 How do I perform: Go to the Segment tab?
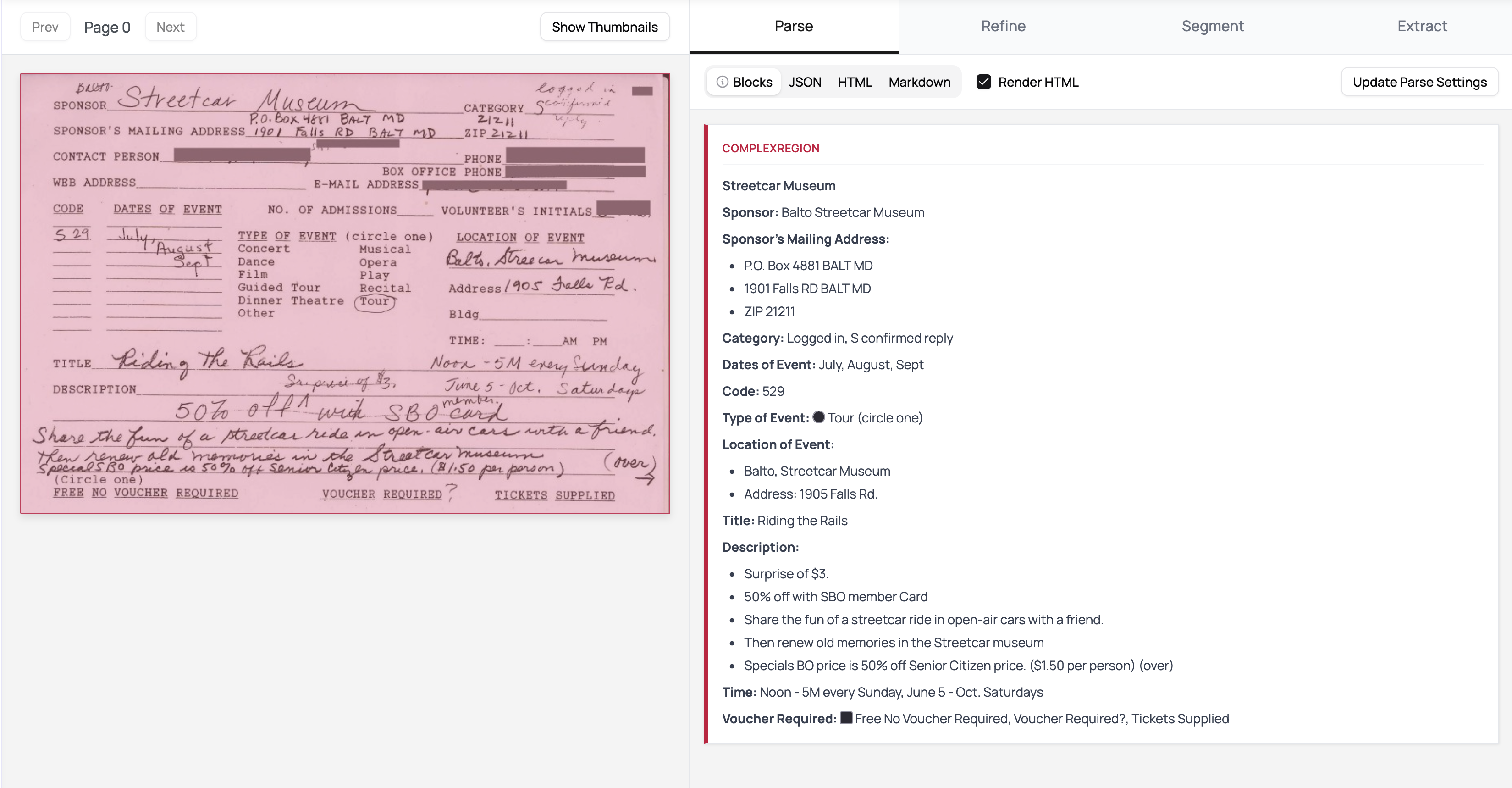tap(1213, 27)
